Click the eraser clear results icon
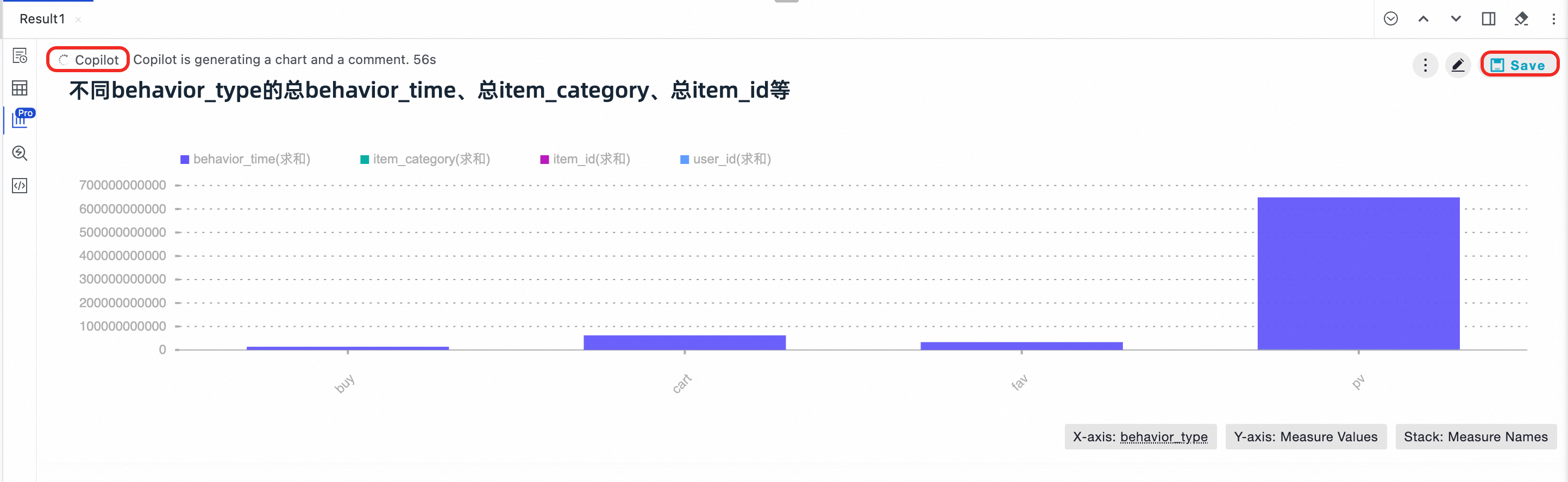The width and height of the screenshot is (1568, 482). [x=1521, y=19]
